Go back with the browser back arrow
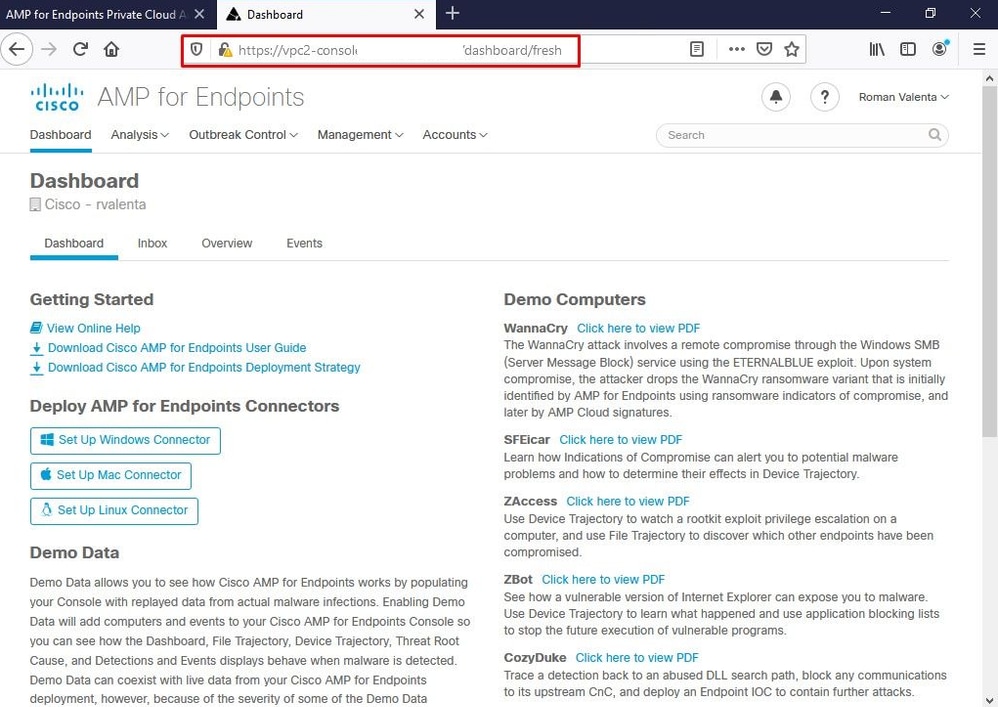 (x=17, y=50)
